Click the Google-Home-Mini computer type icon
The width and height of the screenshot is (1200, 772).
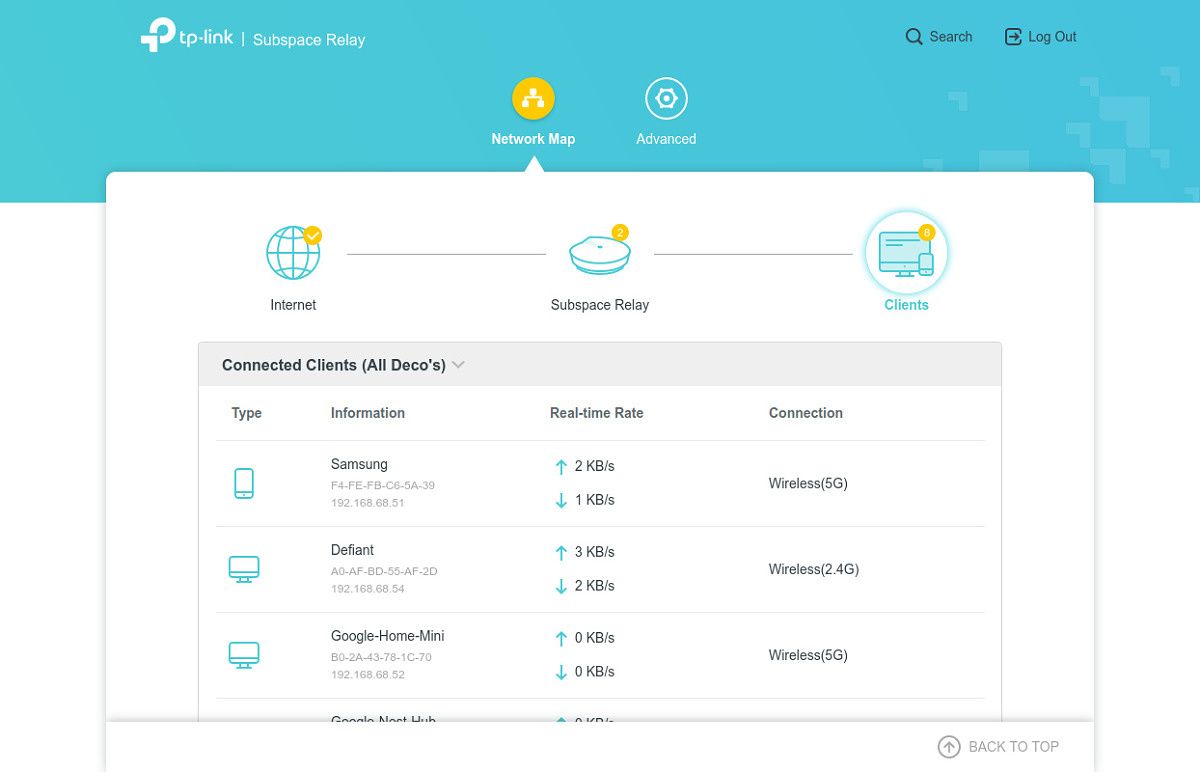(244, 655)
